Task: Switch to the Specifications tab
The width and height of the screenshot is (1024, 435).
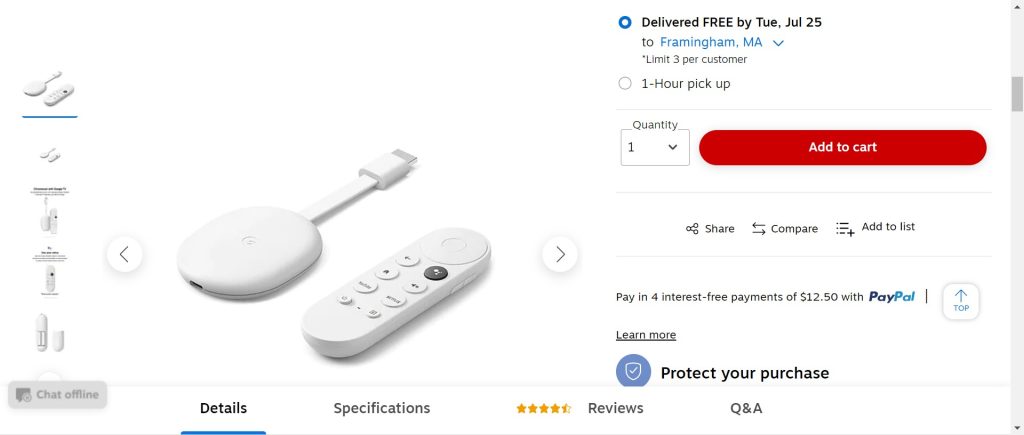Action: [382, 408]
